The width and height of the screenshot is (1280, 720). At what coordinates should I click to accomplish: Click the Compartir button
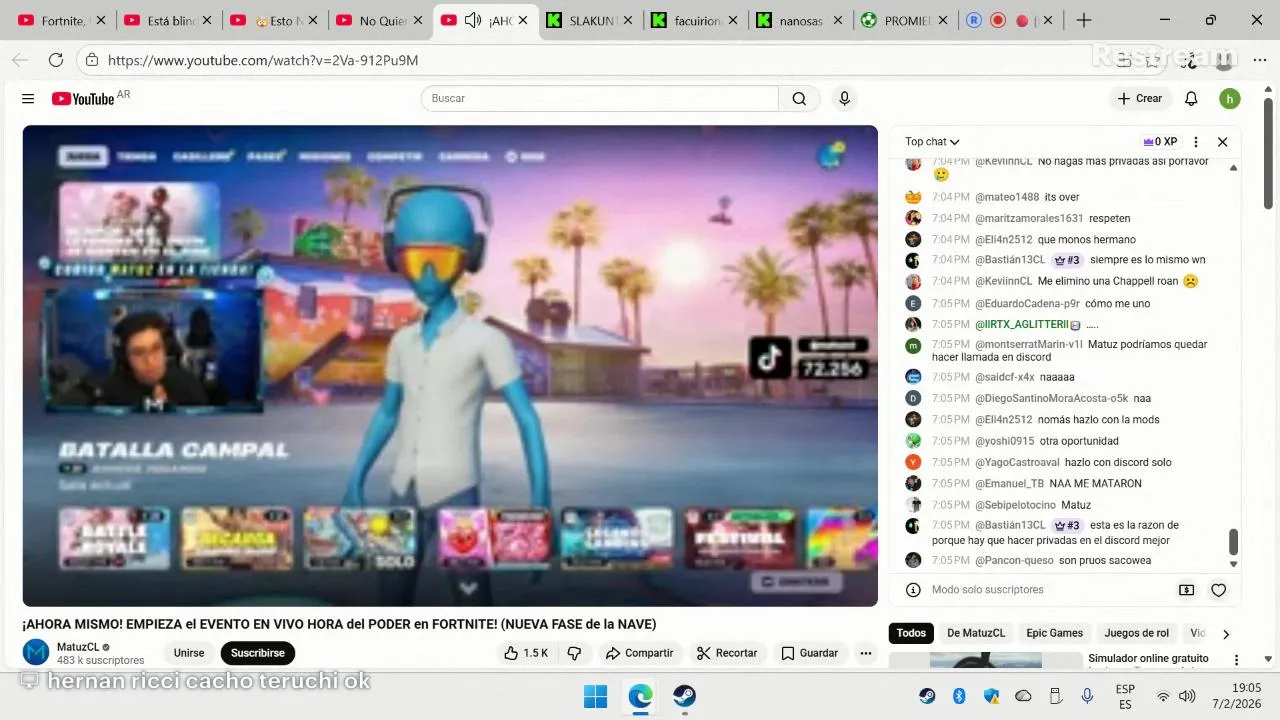[639, 653]
